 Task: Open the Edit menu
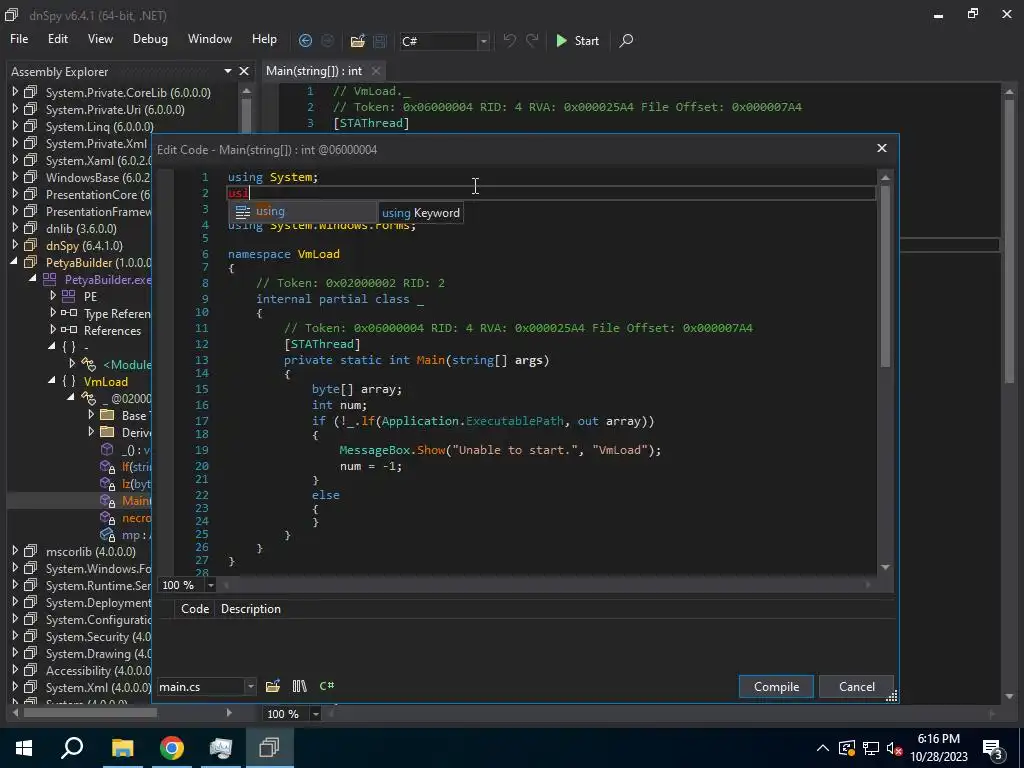click(57, 39)
